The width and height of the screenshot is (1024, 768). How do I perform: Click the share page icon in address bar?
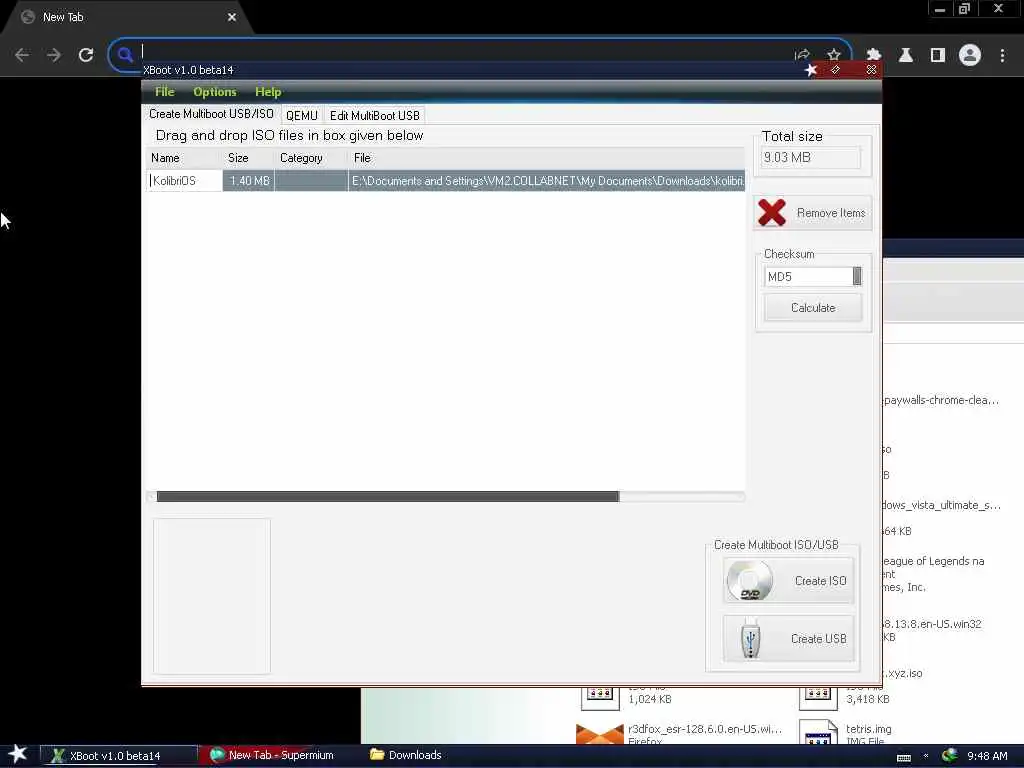(x=802, y=55)
